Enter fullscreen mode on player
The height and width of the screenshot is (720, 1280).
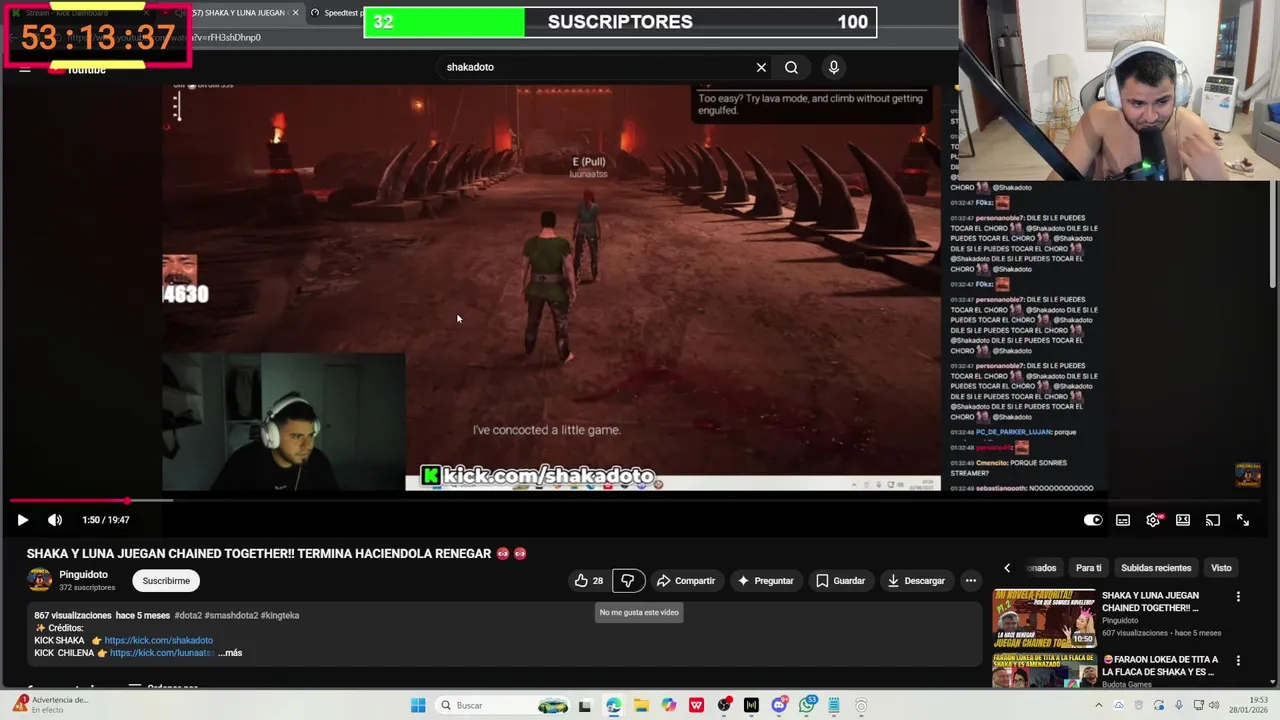coord(1243,520)
